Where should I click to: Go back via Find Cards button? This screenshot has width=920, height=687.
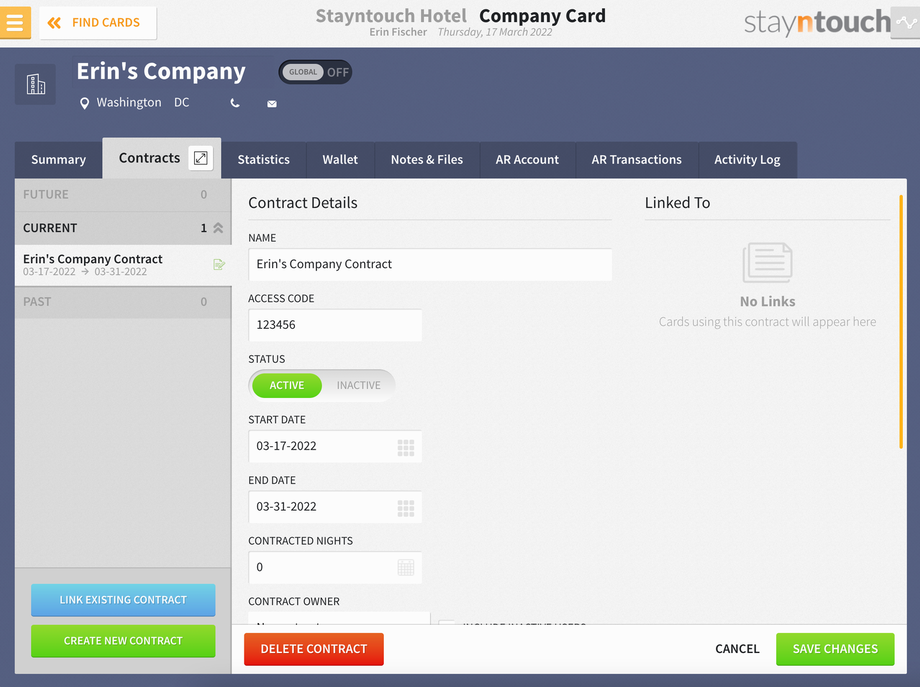click(x=97, y=23)
